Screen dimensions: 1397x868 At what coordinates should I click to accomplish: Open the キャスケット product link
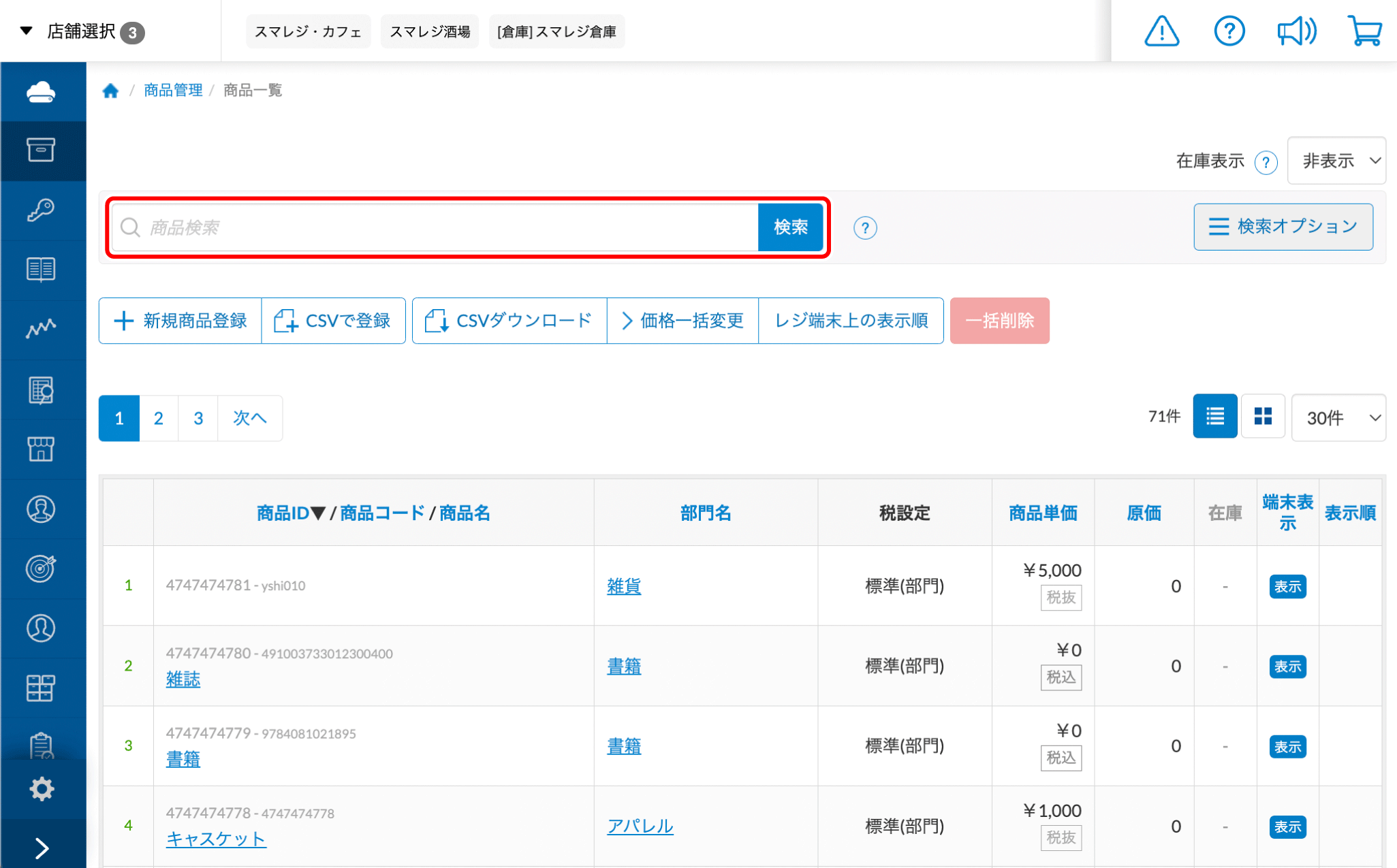tap(216, 839)
